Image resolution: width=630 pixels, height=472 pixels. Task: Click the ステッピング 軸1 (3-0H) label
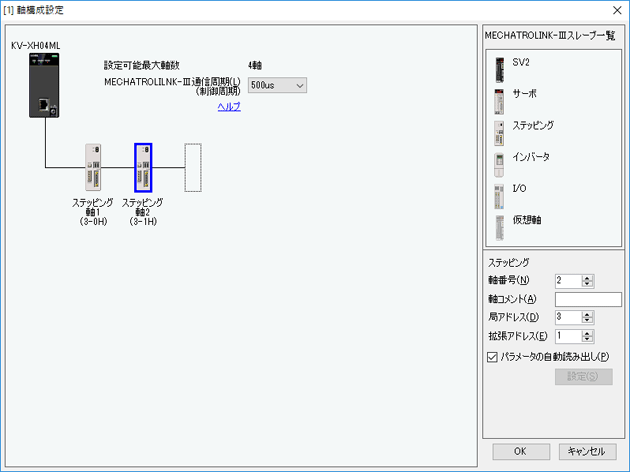coord(93,212)
